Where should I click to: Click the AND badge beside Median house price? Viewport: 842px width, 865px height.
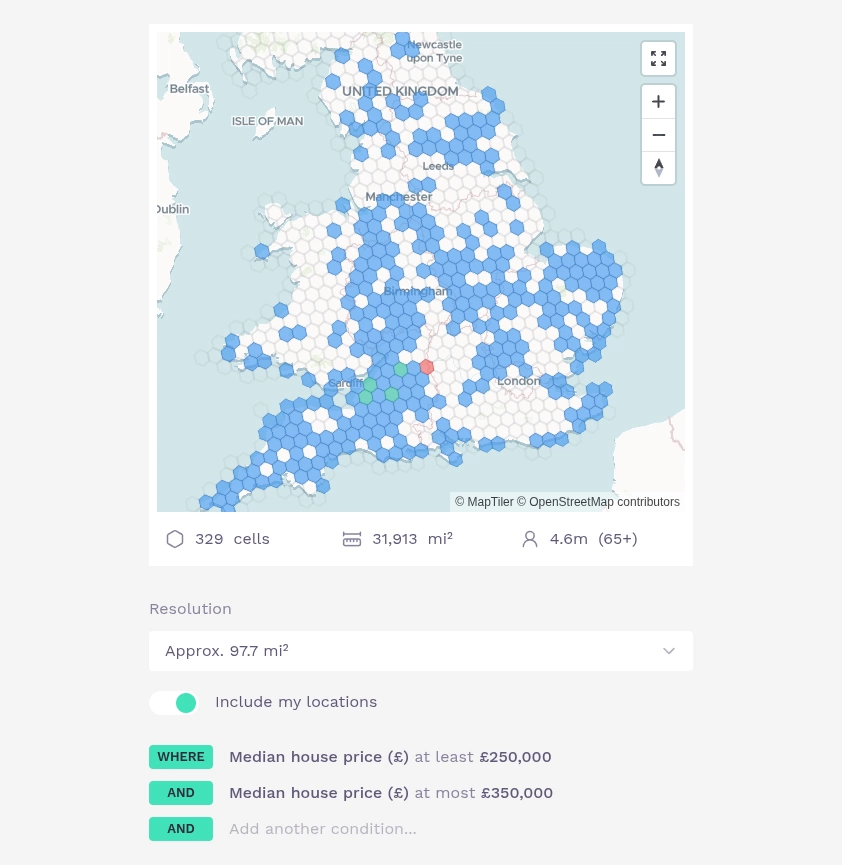[x=181, y=793]
